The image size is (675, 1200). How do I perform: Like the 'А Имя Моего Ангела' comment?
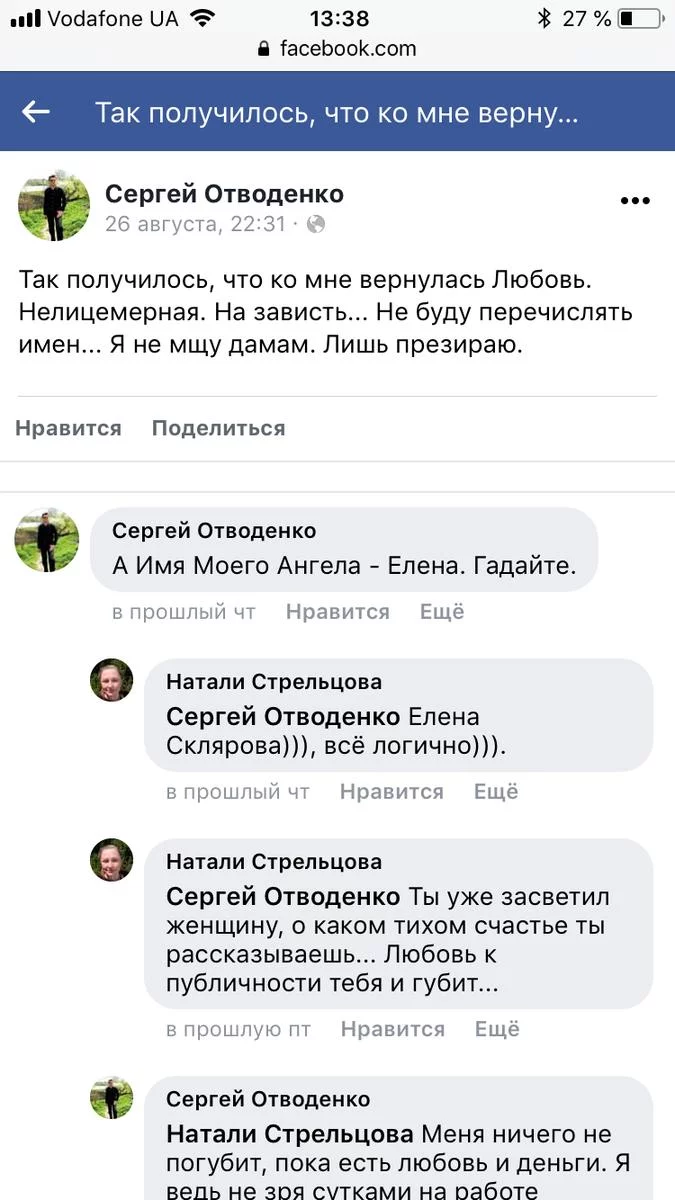coord(337,612)
